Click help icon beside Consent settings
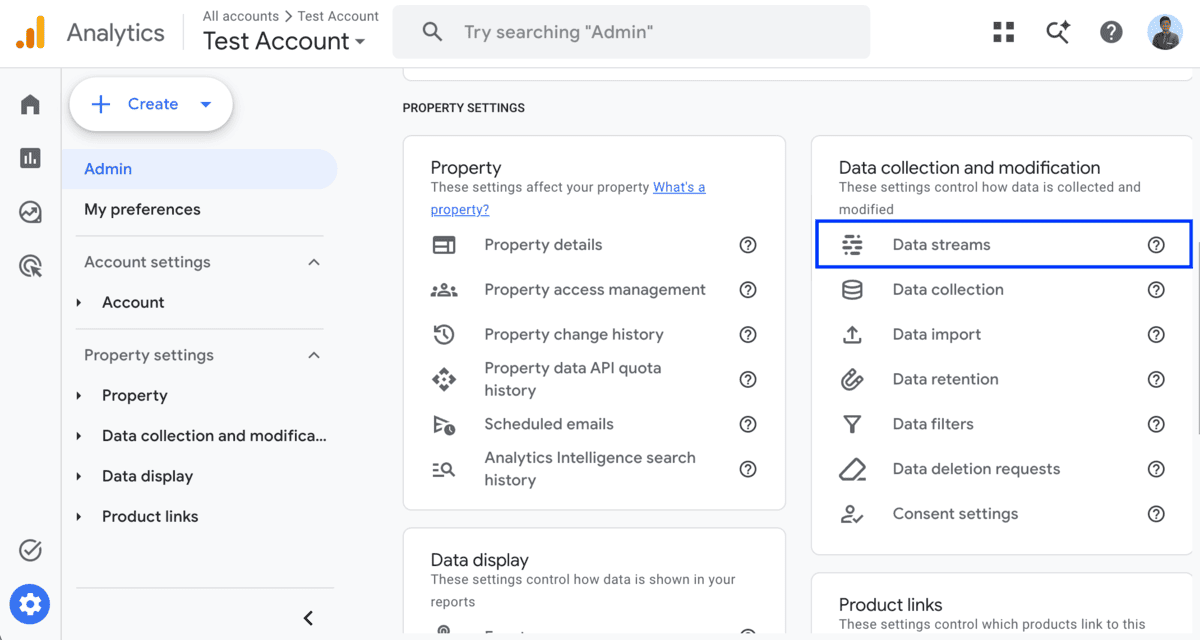This screenshot has height=640, width=1200. tap(1156, 514)
